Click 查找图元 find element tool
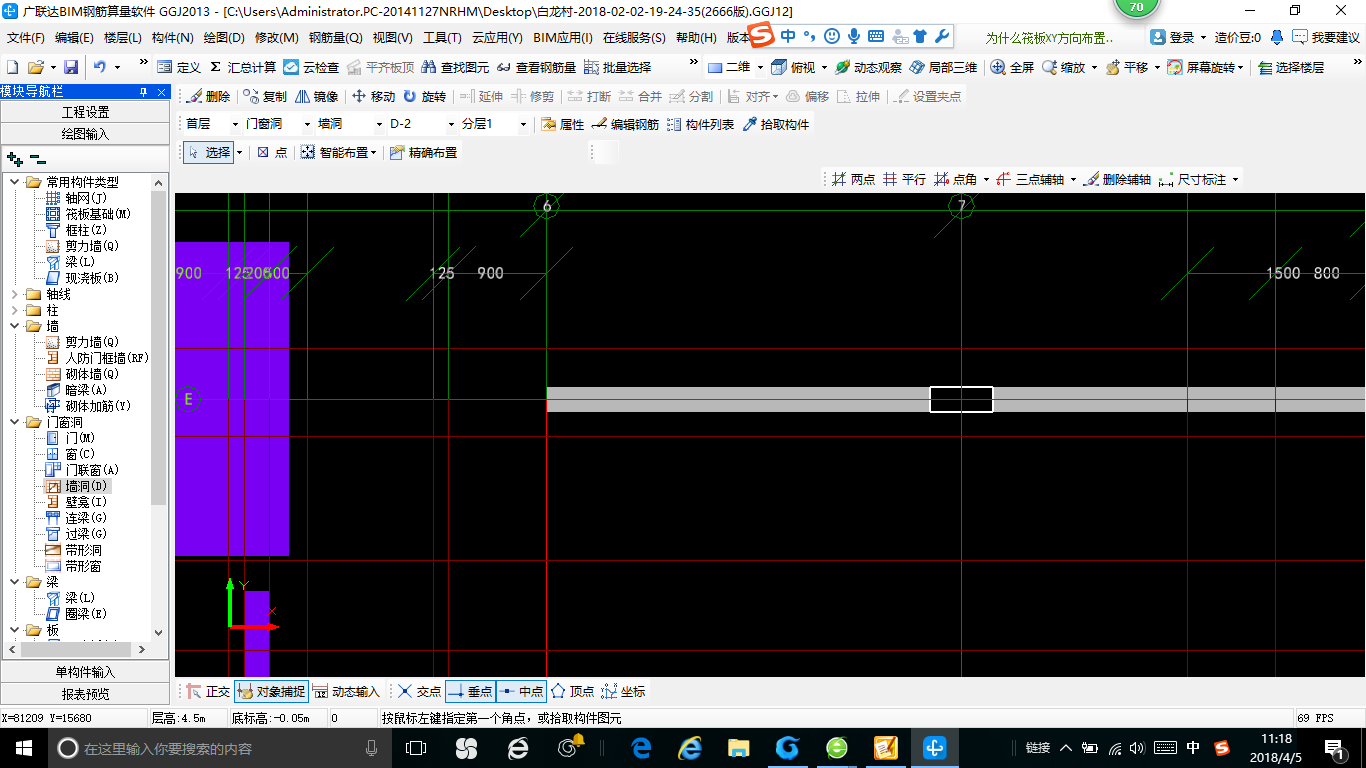The width and height of the screenshot is (1366, 768). pyautogui.click(x=455, y=67)
